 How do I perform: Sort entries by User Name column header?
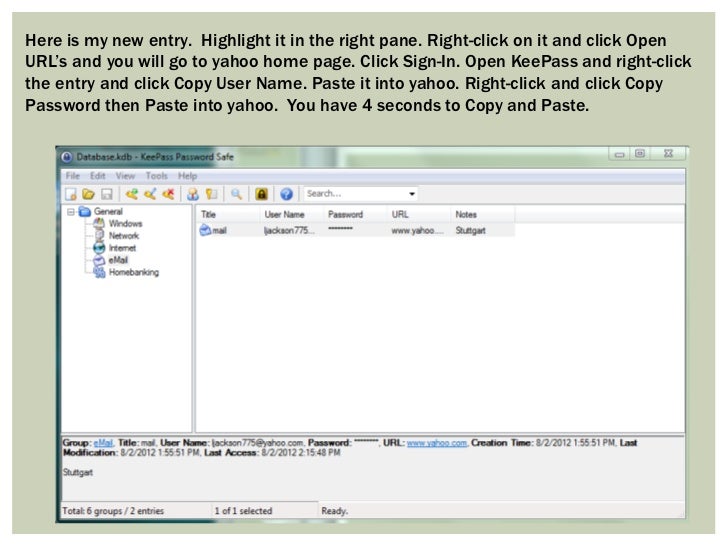click(x=292, y=214)
